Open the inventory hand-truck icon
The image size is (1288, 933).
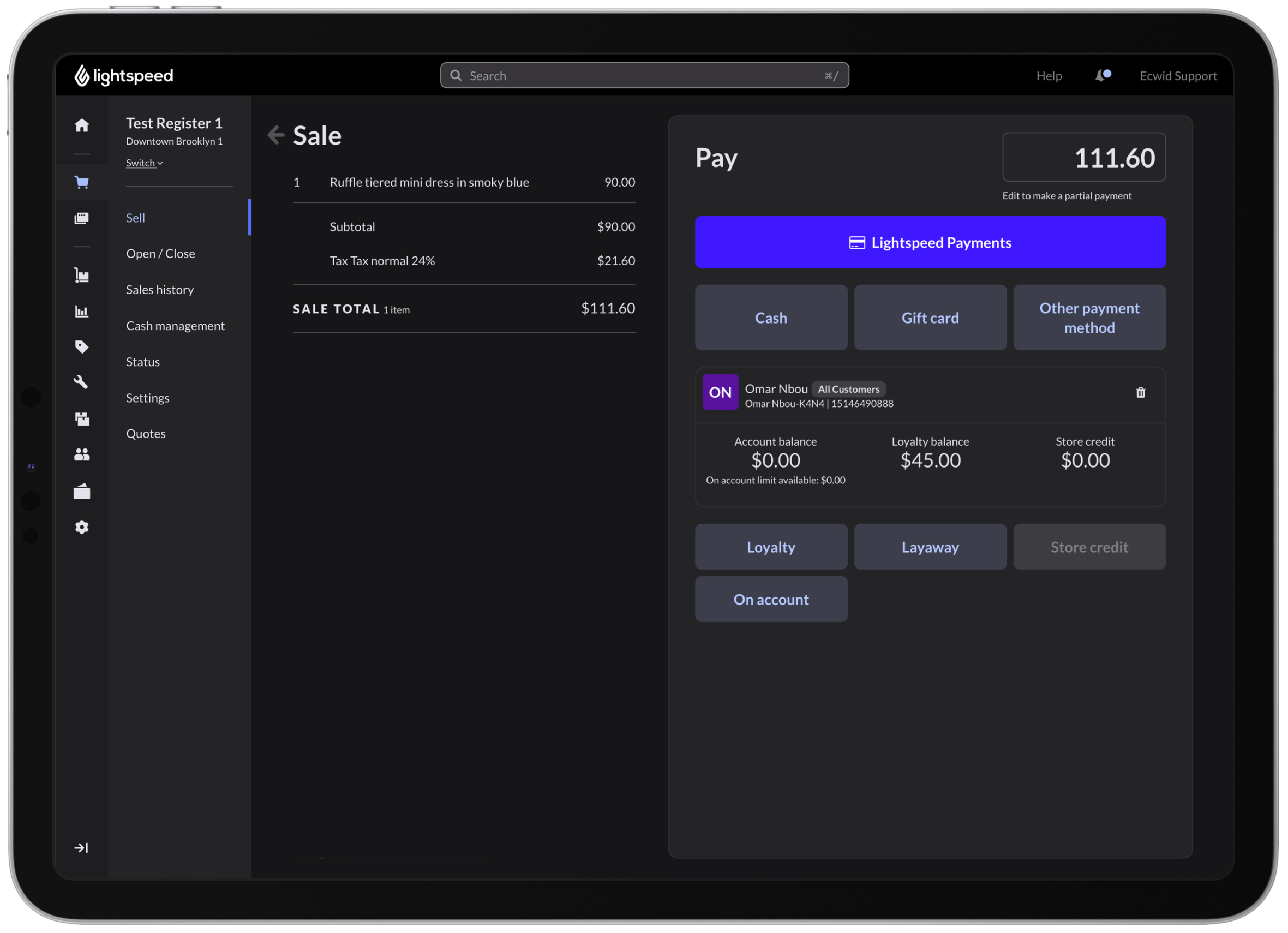[x=82, y=276]
